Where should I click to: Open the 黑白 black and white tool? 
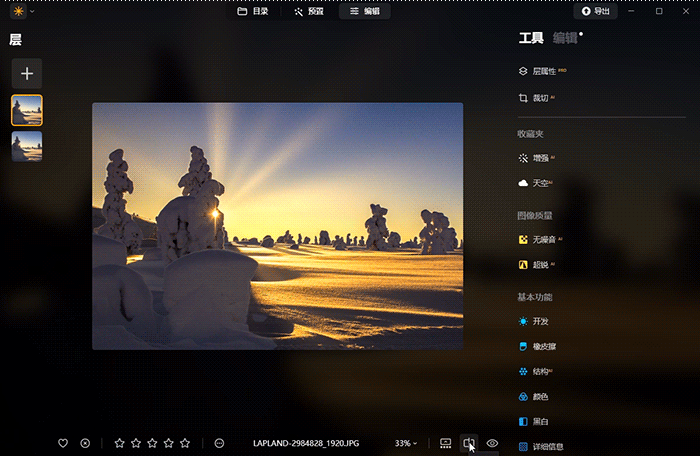tap(533, 421)
